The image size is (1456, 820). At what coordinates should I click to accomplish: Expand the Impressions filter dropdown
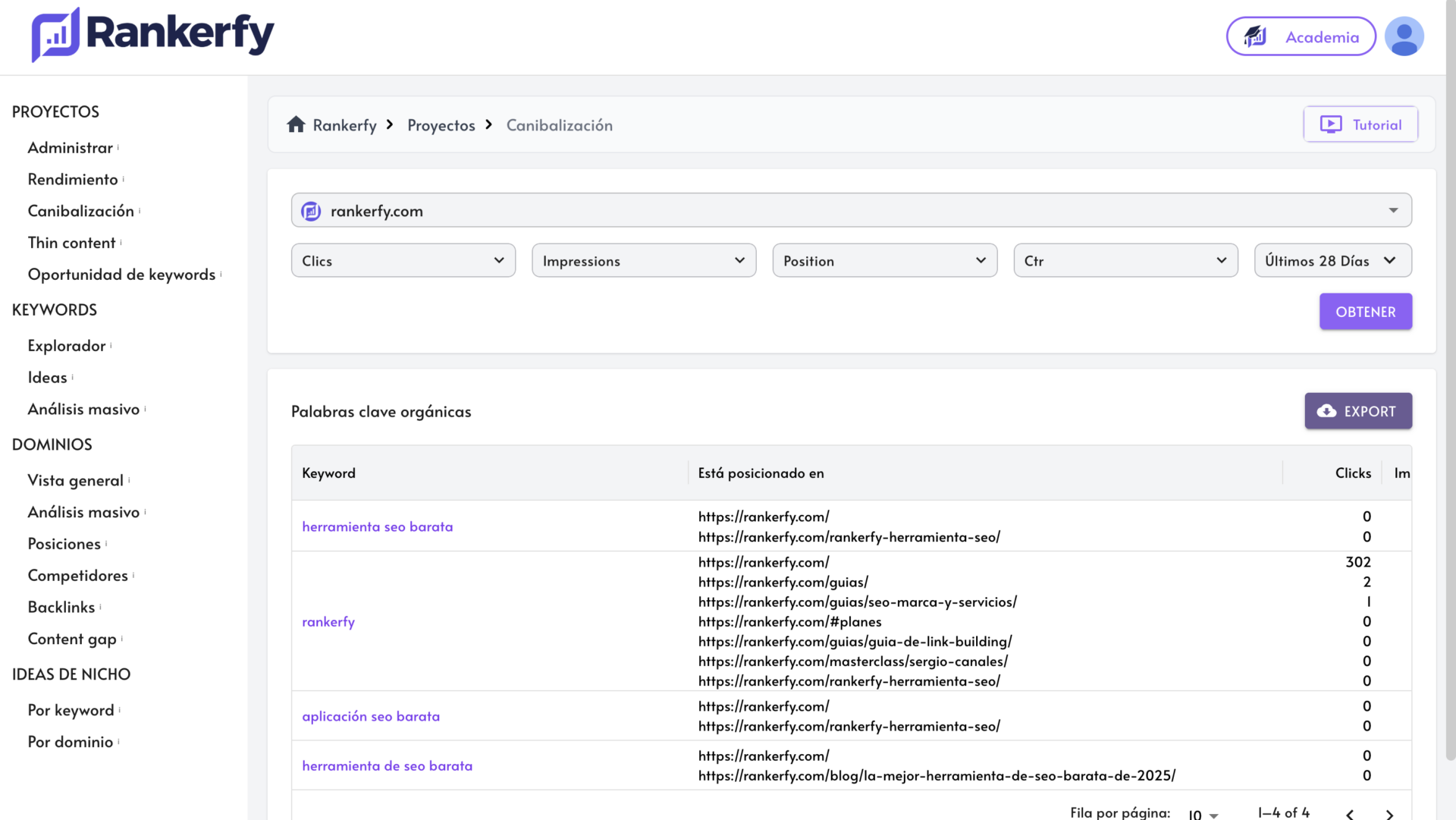(644, 260)
